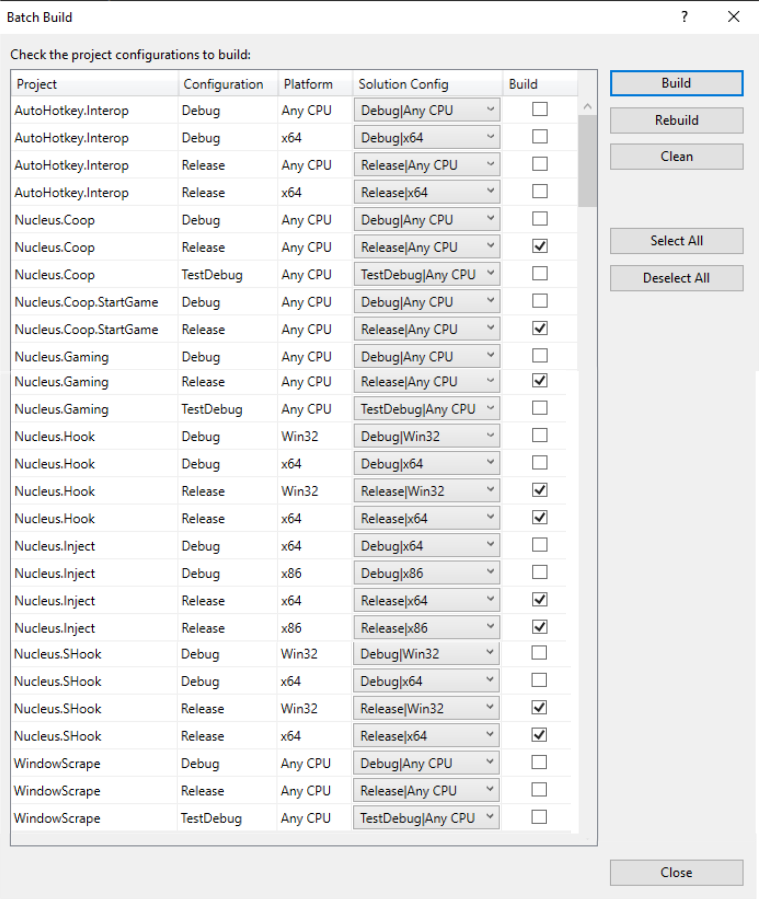
Task: Check Build box for Nucleus.Coop TestDebug
Action: click(540, 274)
